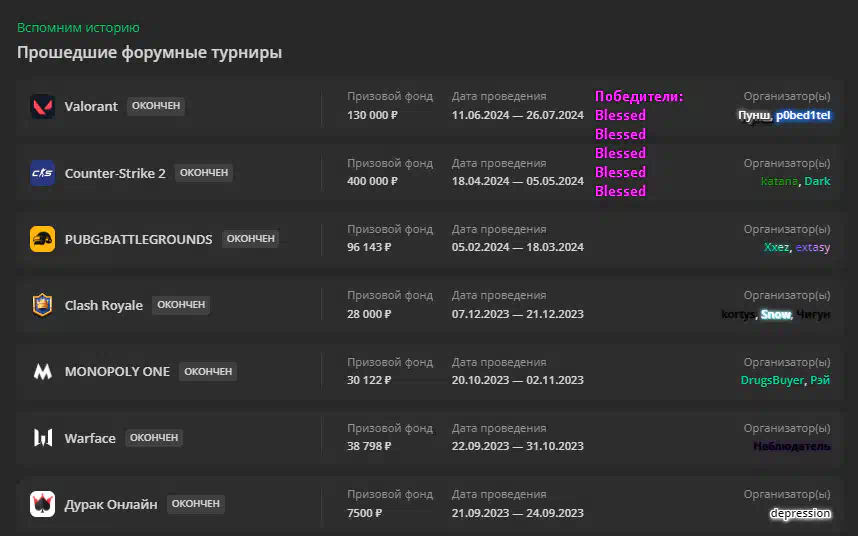
Task: Click the Дурак Онлайн card icon
Action: (42, 504)
